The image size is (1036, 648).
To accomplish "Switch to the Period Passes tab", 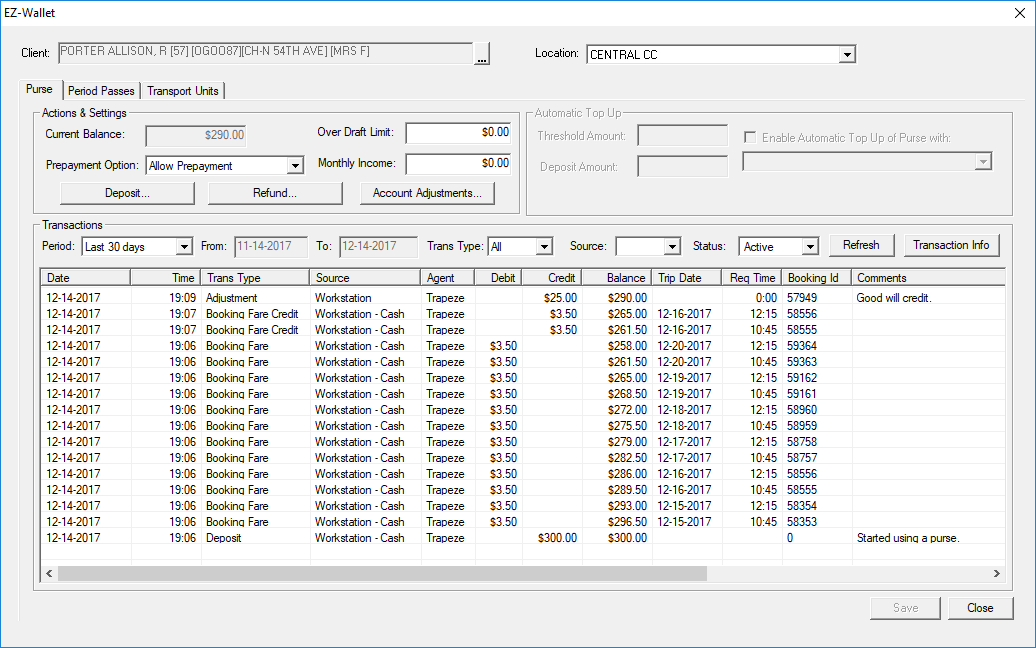I will tap(100, 90).
